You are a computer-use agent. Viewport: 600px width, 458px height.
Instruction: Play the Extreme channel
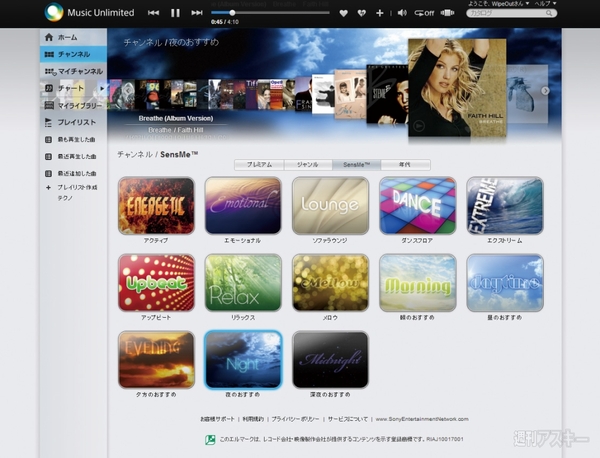[505, 205]
